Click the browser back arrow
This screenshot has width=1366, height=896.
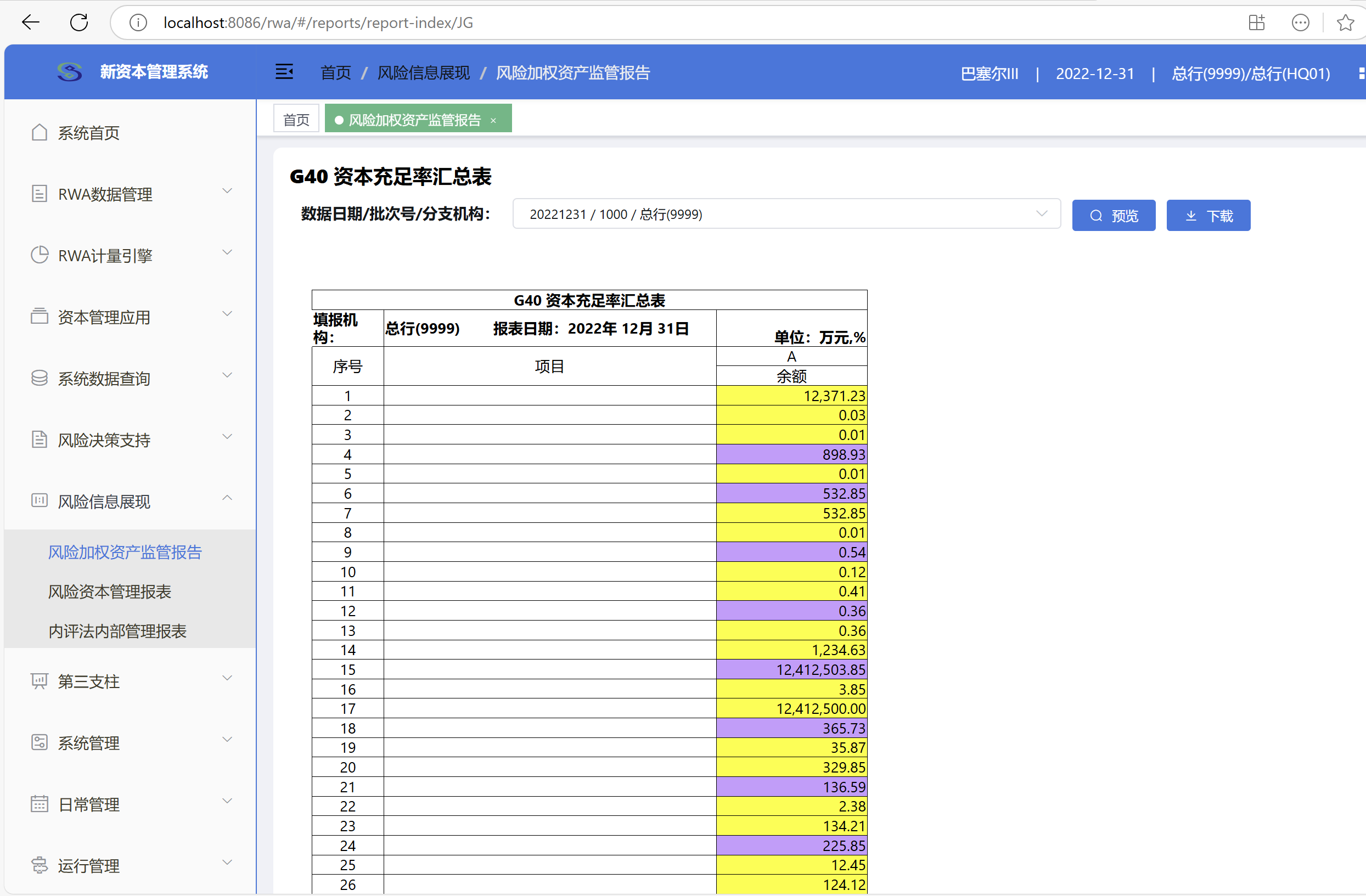click(x=30, y=23)
